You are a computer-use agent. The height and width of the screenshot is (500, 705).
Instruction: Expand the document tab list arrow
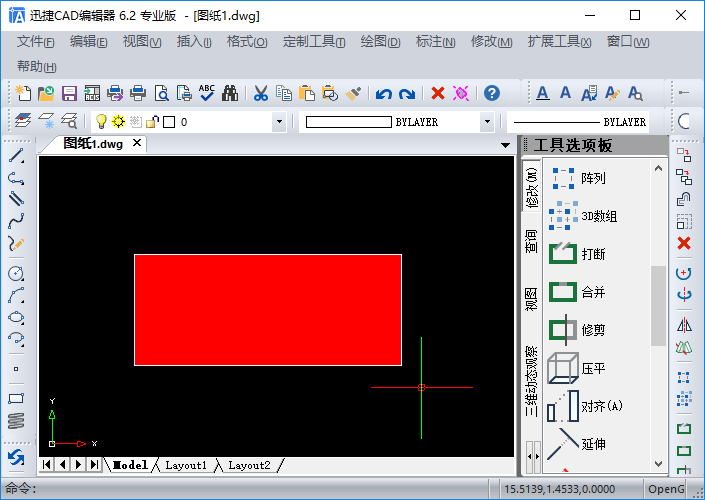pyautogui.click(x=505, y=145)
